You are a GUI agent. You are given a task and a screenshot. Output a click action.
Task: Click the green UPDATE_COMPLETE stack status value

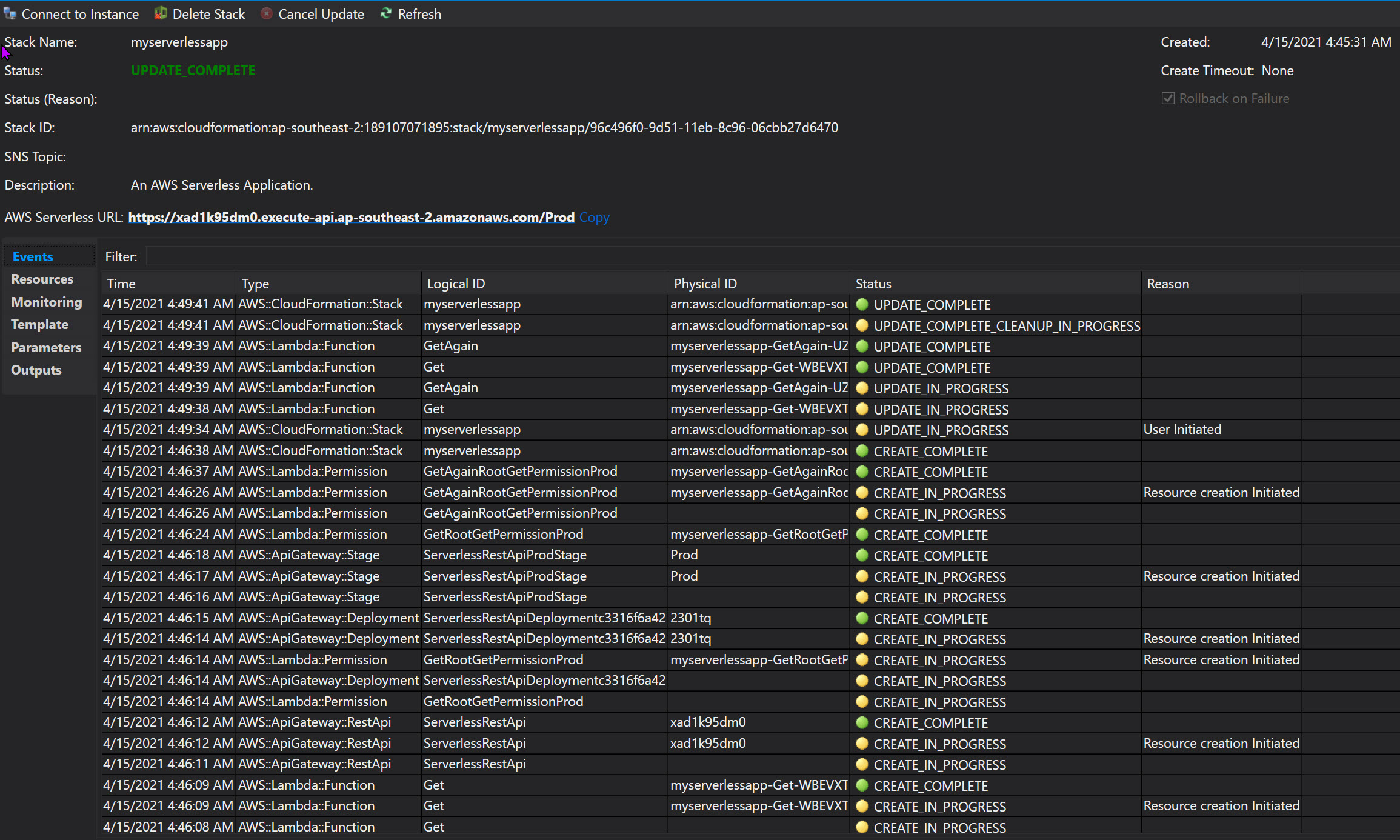[x=193, y=70]
